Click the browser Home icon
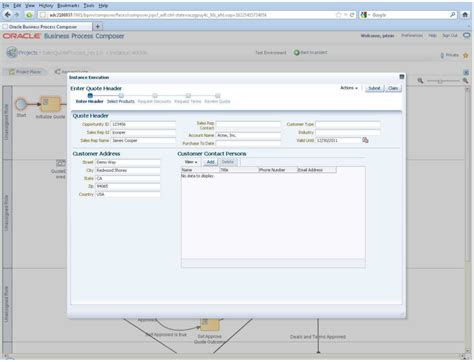Viewport: 474px width, 362px height. [465, 15]
